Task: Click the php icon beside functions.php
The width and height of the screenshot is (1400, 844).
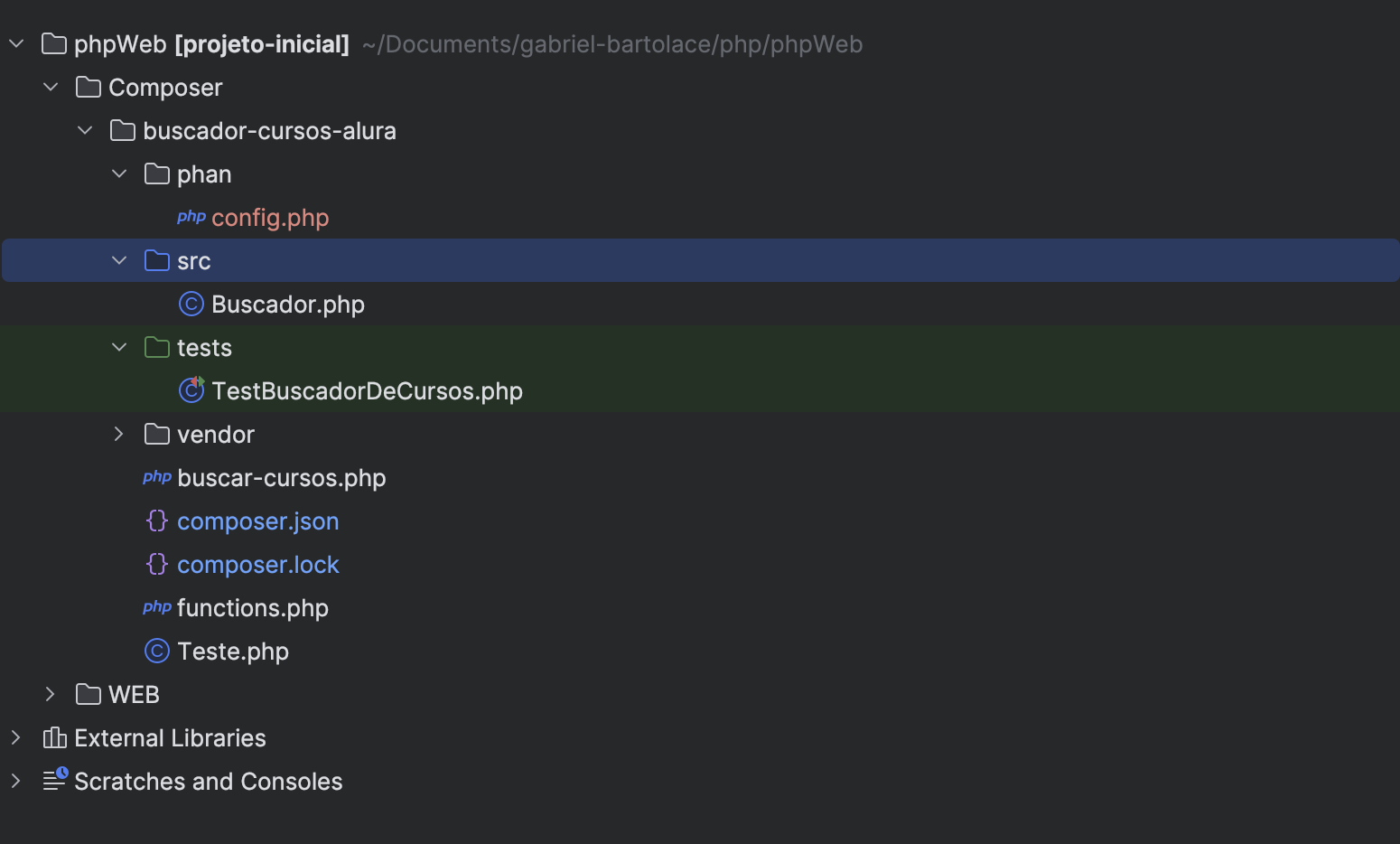Action: pyautogui.click(x=157, y=607)
